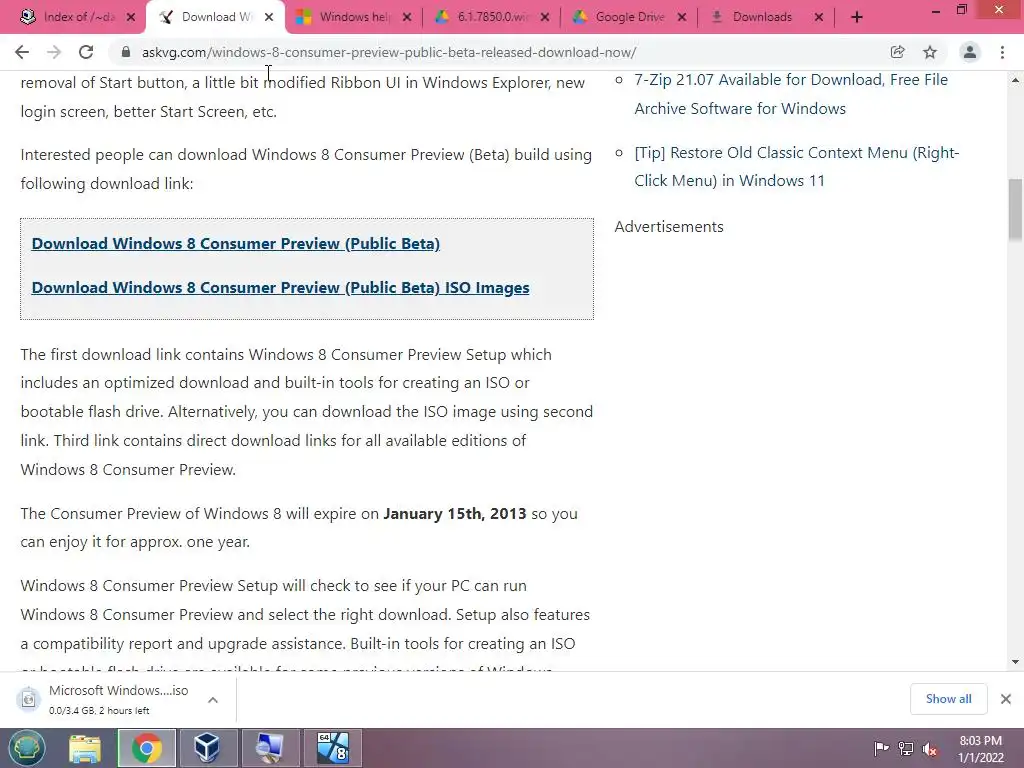Click the bold 'January 15th, 2013' text

tap(455, 513)
